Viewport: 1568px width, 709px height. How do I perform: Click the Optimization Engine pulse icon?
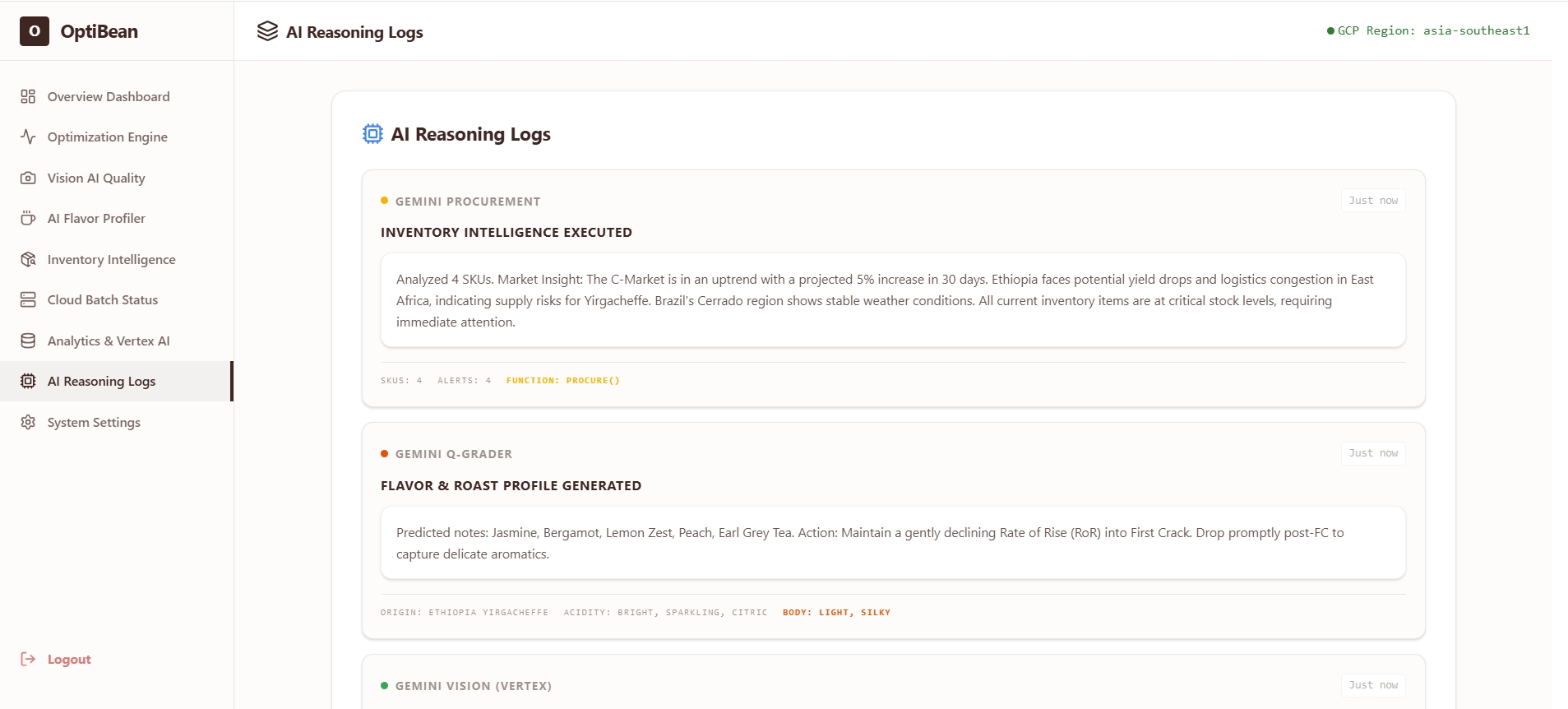pos(28,137)
